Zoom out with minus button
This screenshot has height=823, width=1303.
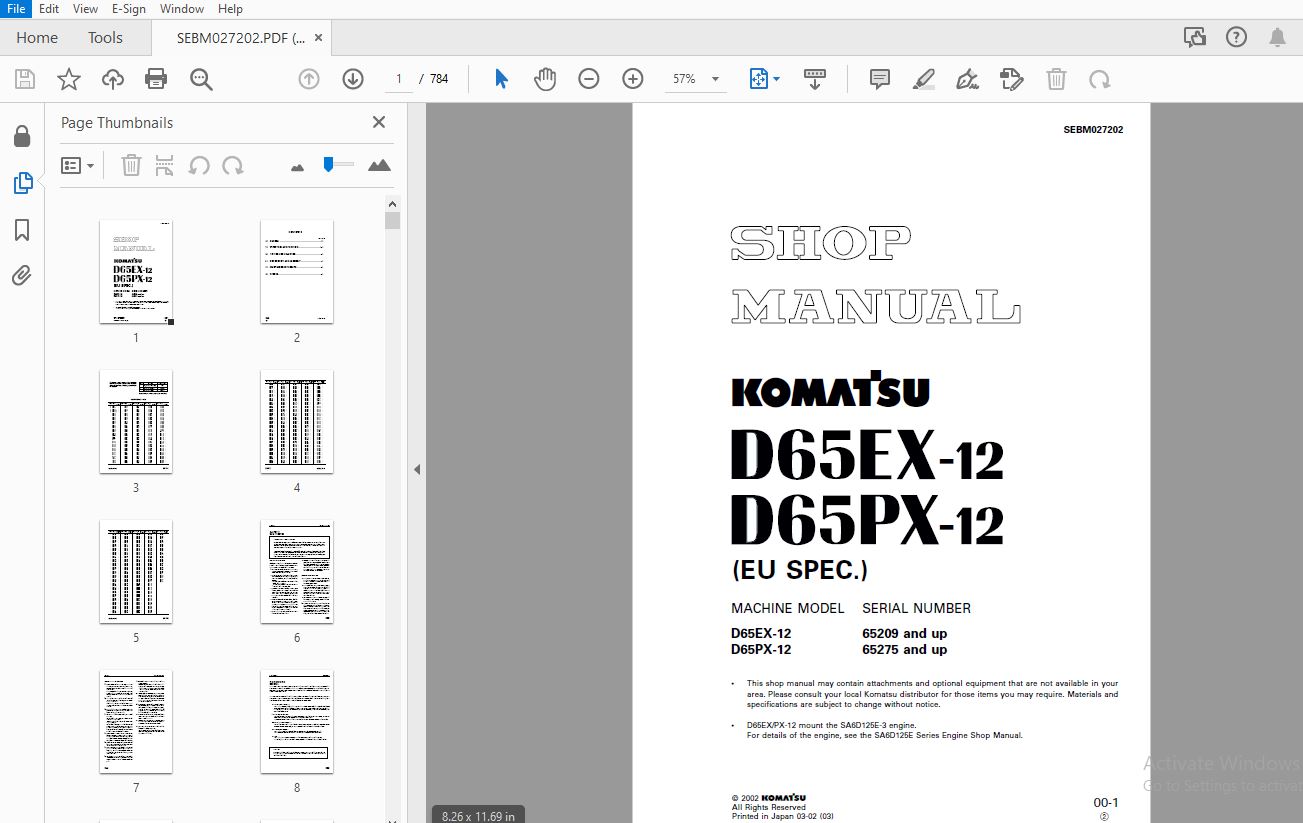click(589, 79)
